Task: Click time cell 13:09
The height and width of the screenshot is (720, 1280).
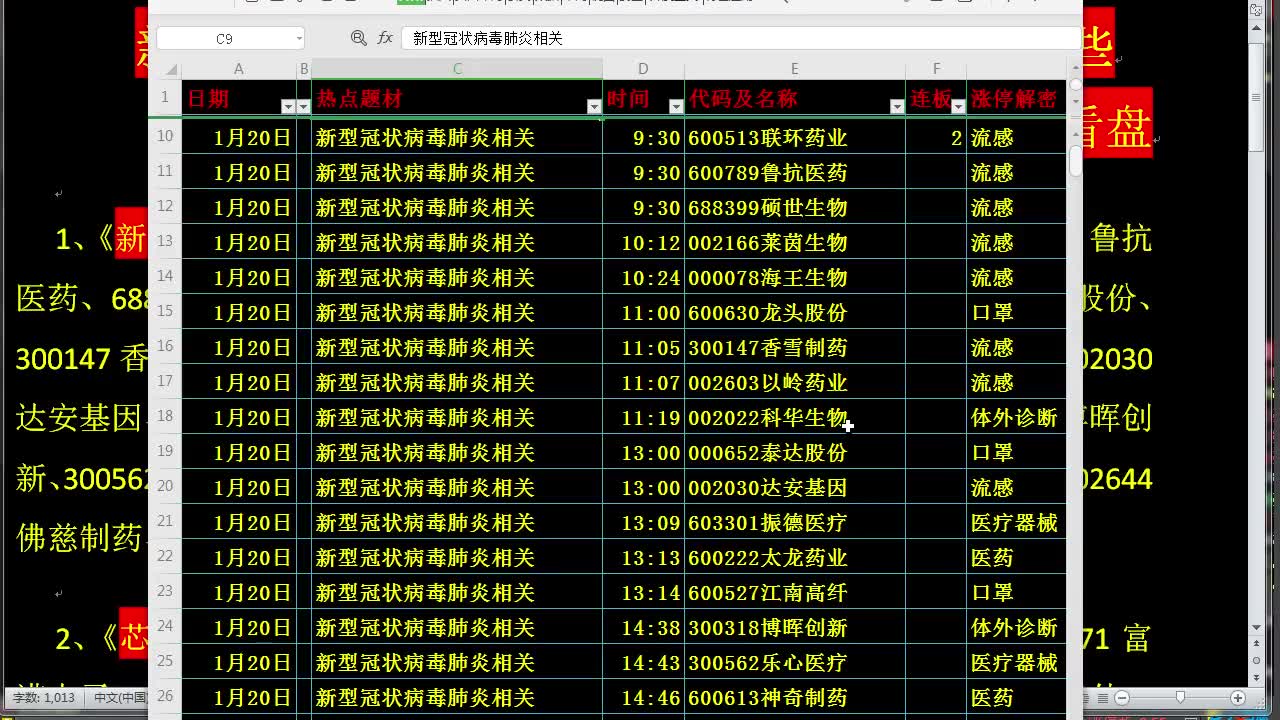Action: tap(643, 522)
